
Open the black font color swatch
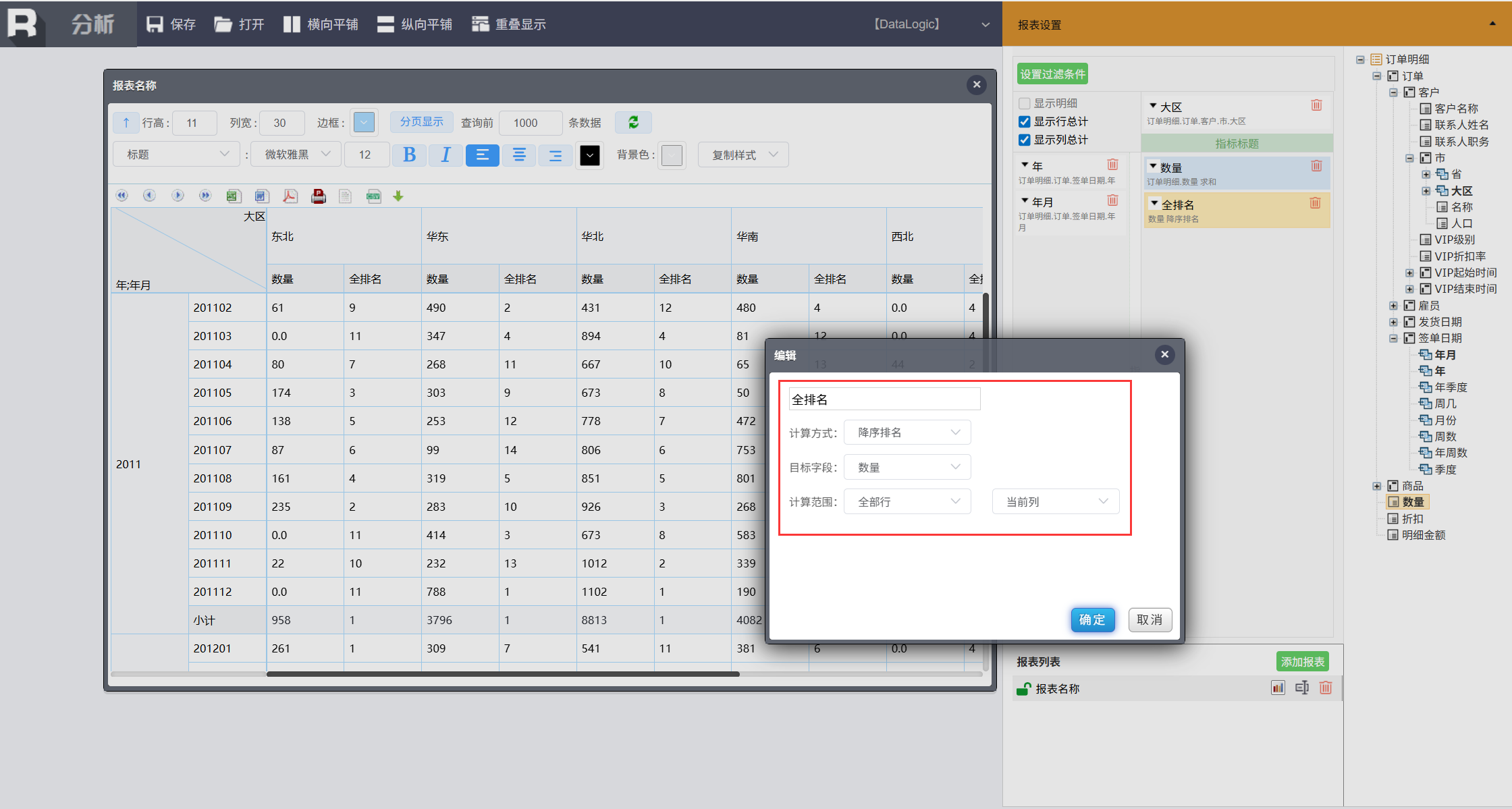pyautogui.click(x=589, y=155)
